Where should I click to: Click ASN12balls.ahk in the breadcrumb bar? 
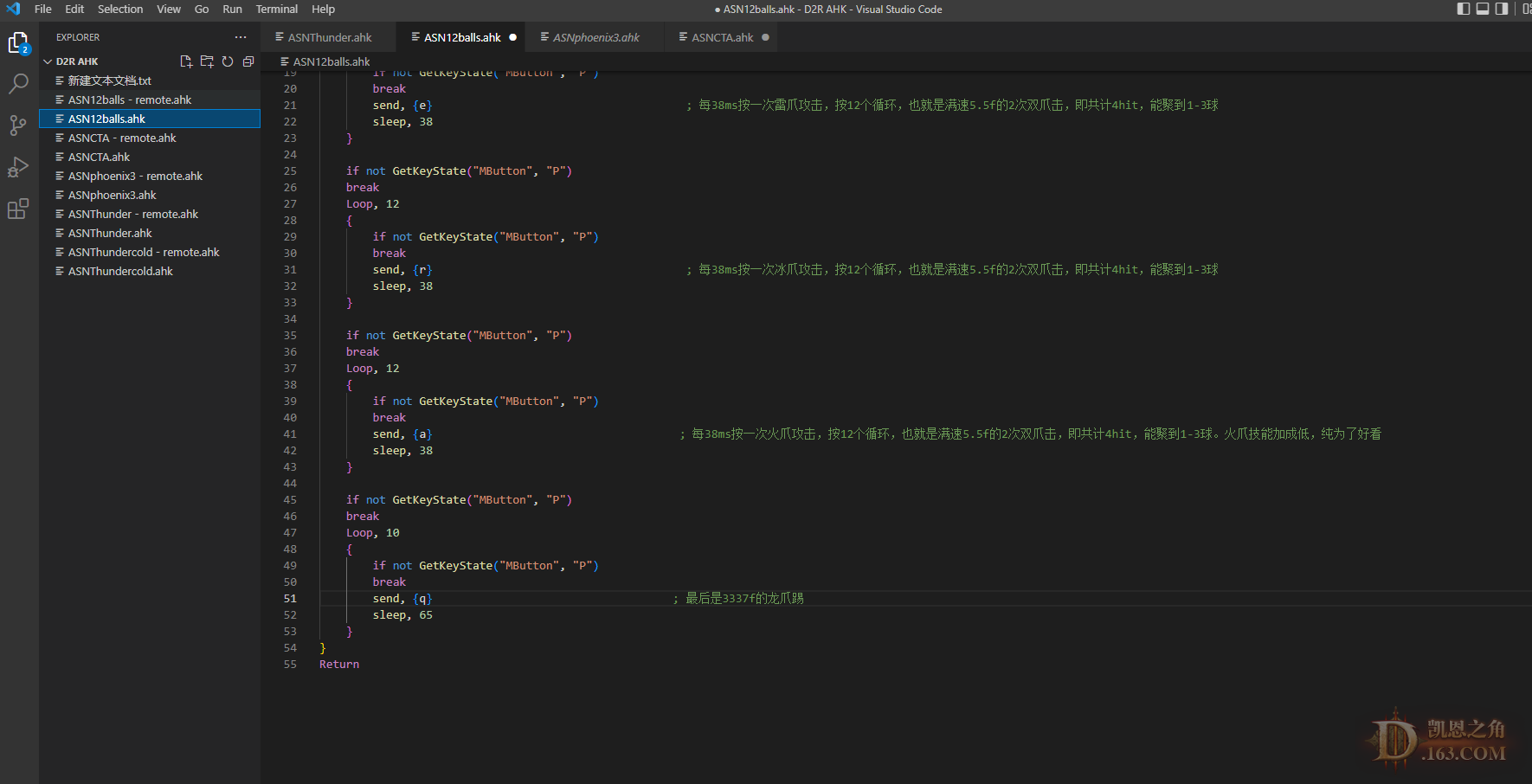click(332, 61)
